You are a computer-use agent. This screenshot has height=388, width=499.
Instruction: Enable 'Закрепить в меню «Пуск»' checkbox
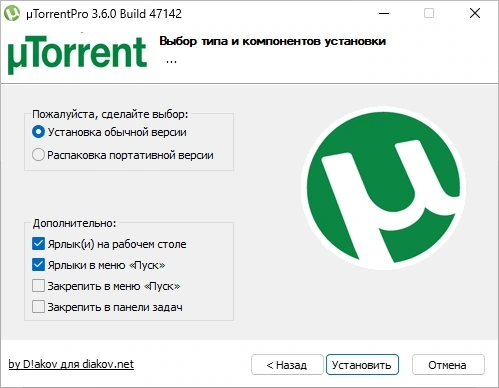coord(38,286)
